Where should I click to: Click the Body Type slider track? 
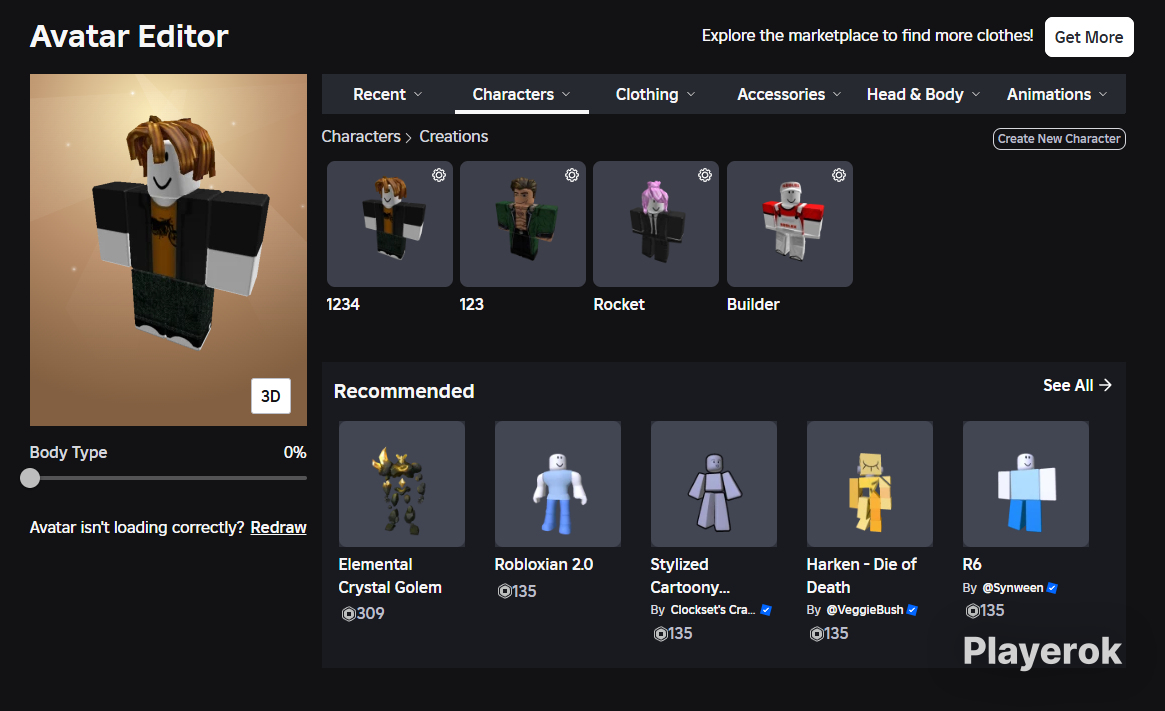pos(168,478)
